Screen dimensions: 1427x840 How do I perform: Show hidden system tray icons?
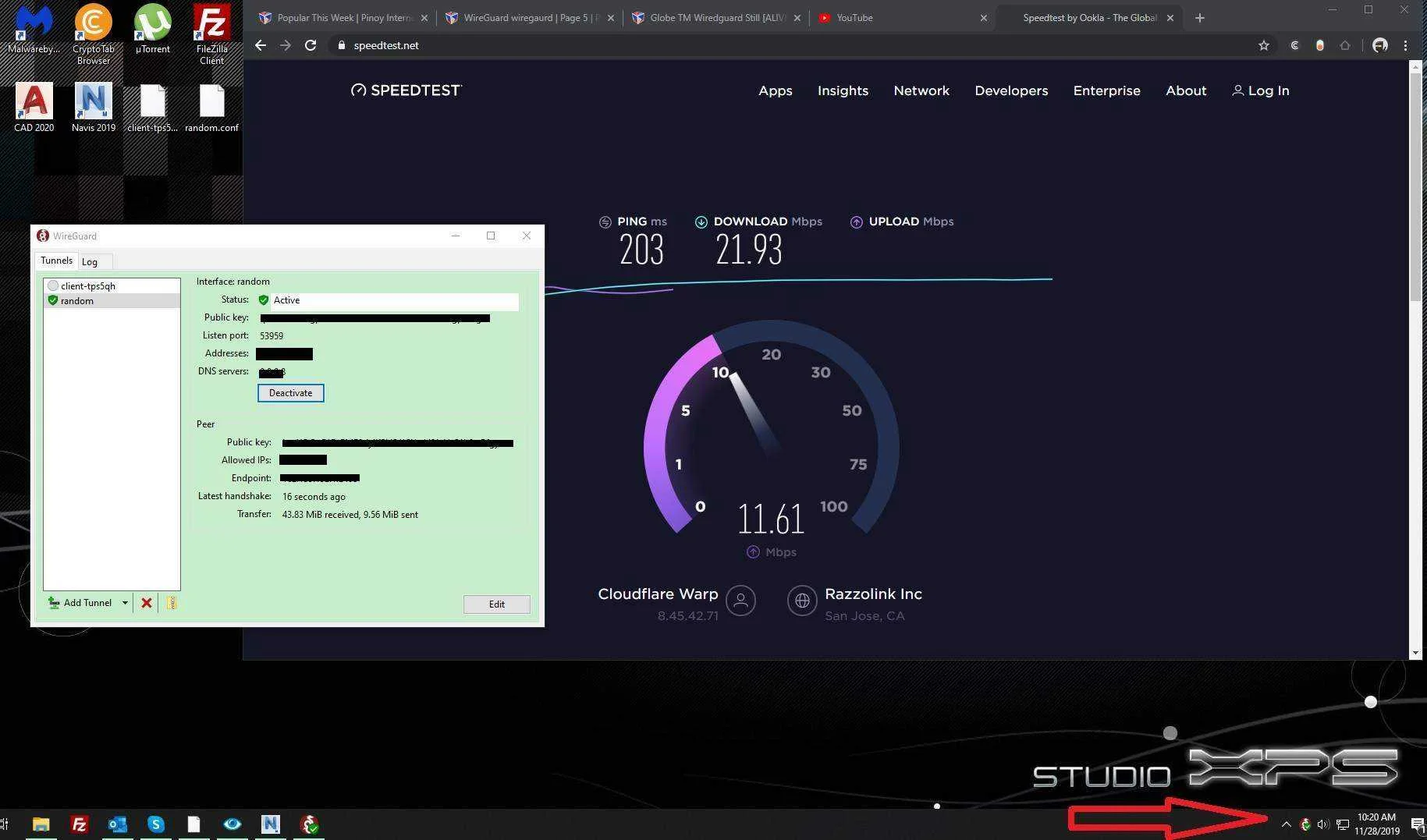click(x=1287, y=824)
